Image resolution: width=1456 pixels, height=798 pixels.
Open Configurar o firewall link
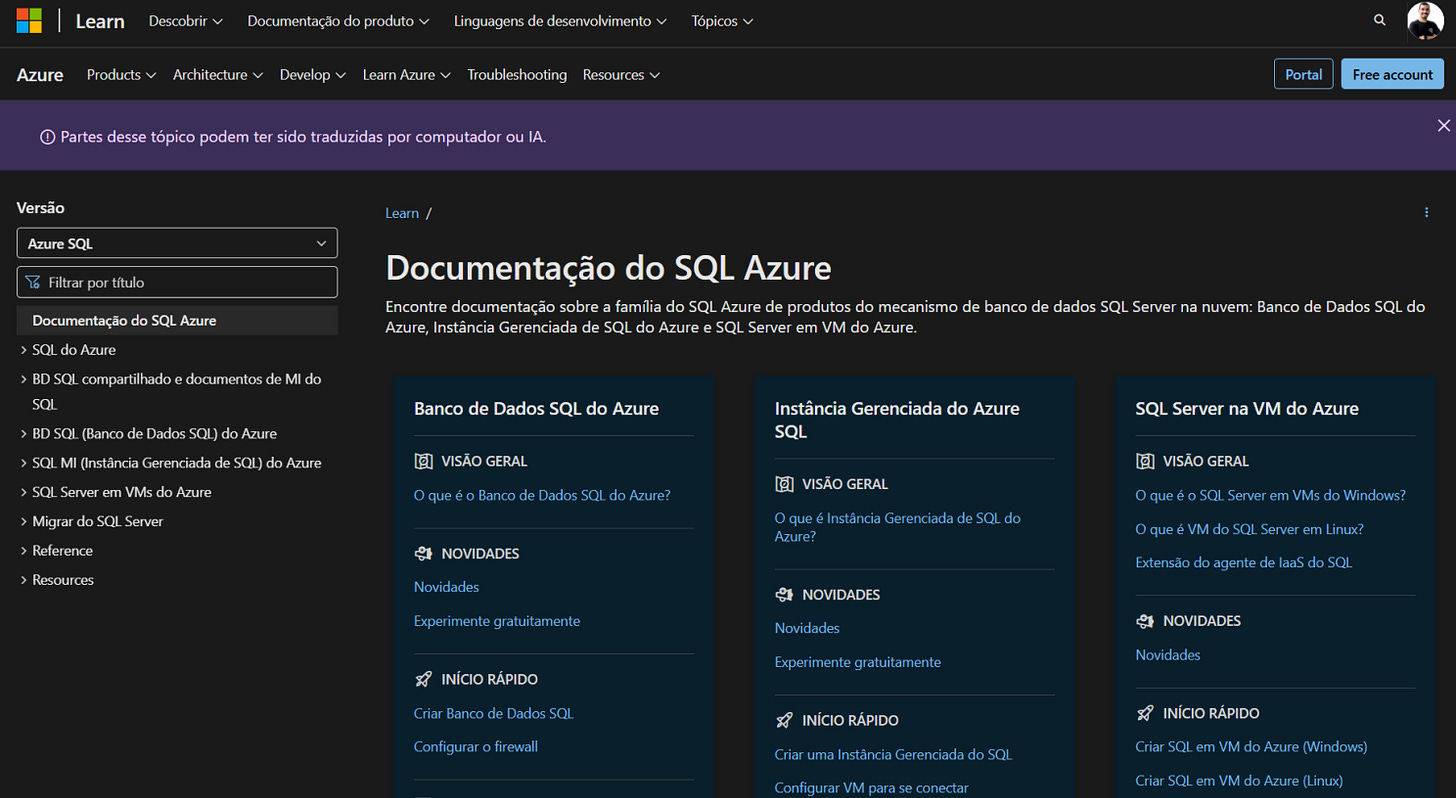click(x=476, y=746)
